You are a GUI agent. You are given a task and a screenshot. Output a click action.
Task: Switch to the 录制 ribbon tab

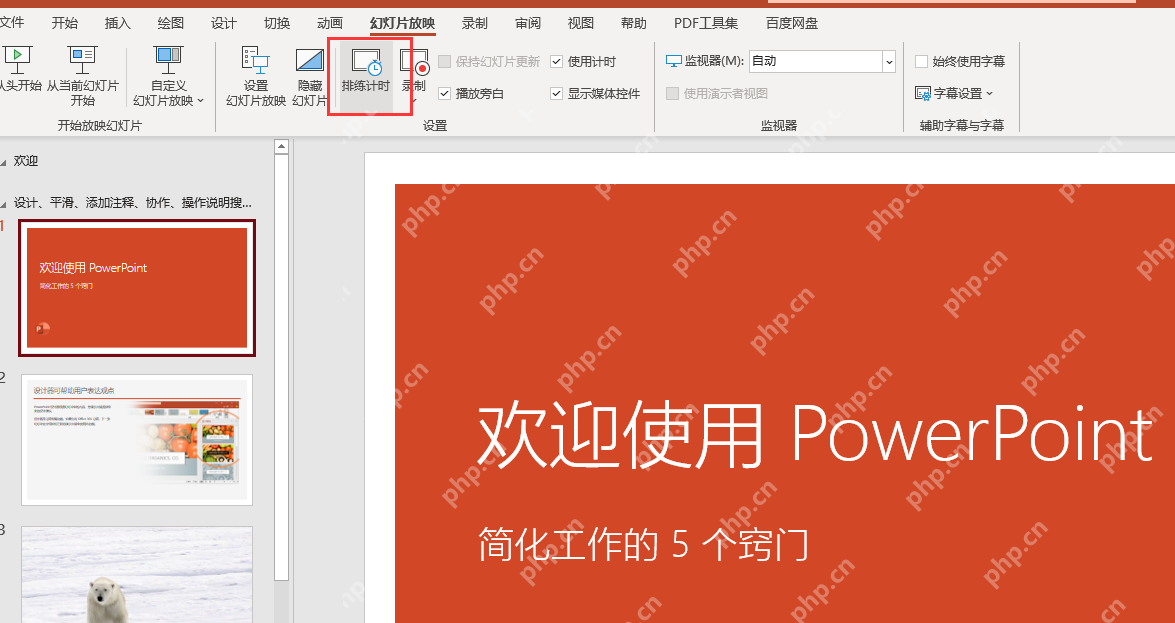pos(475,23)
